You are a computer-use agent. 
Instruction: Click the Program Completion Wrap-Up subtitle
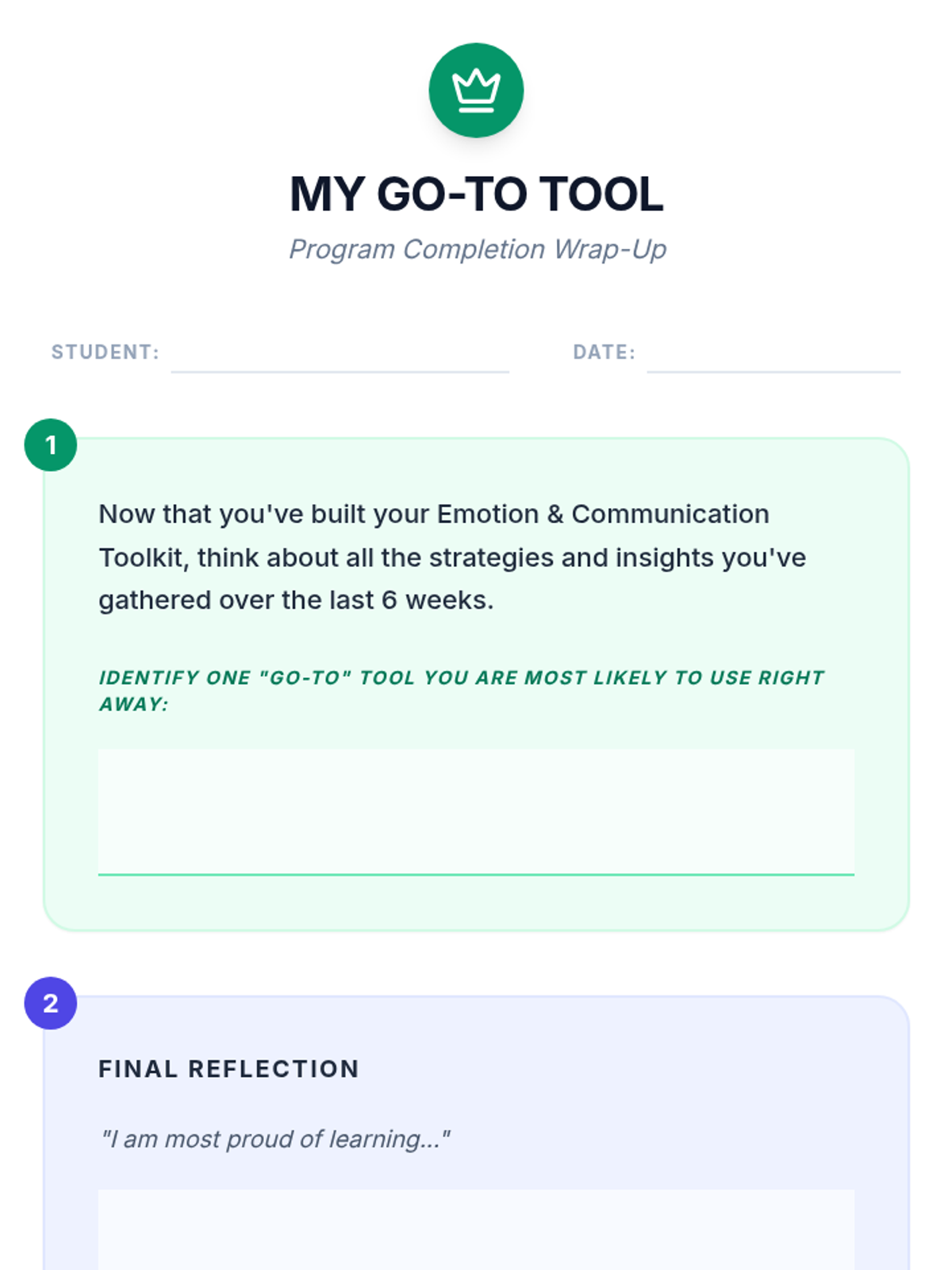click(477, 249)
